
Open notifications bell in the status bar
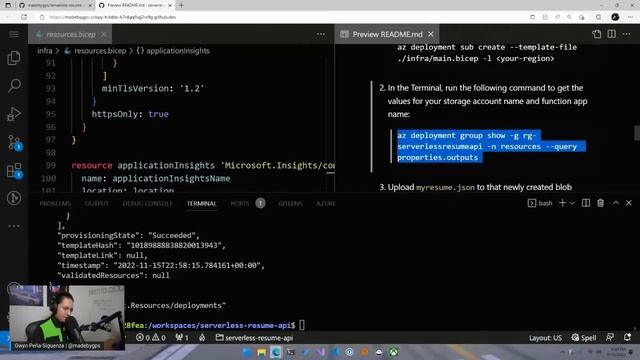(627, 338)
